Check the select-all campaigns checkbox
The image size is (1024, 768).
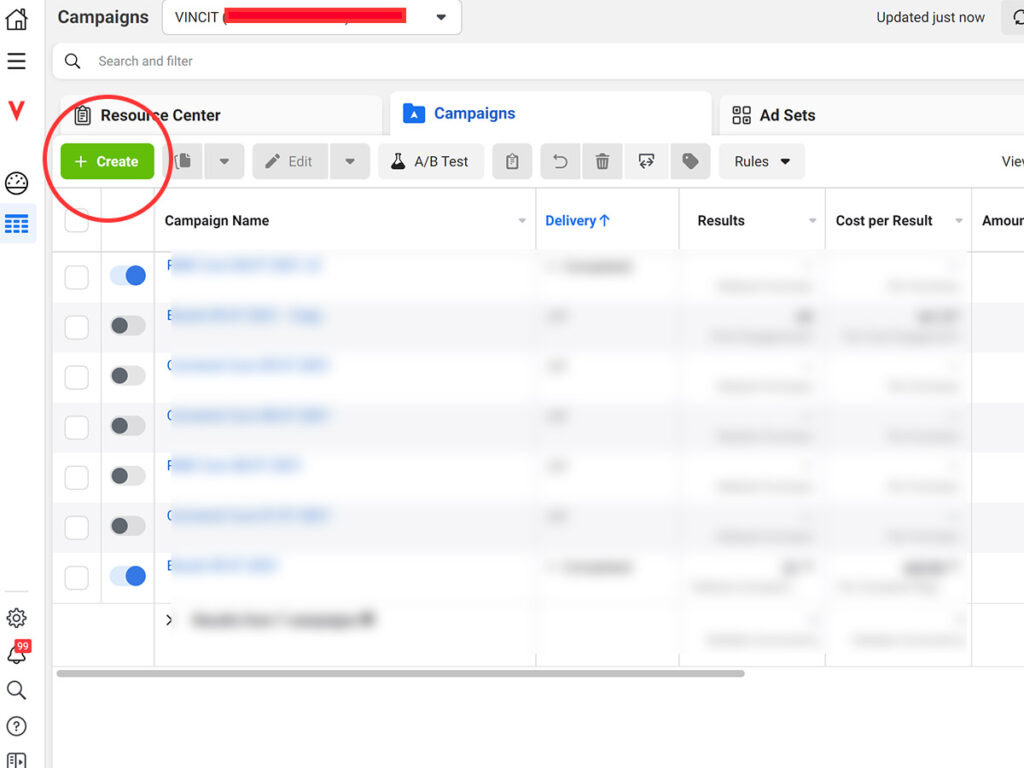point(76,220)
